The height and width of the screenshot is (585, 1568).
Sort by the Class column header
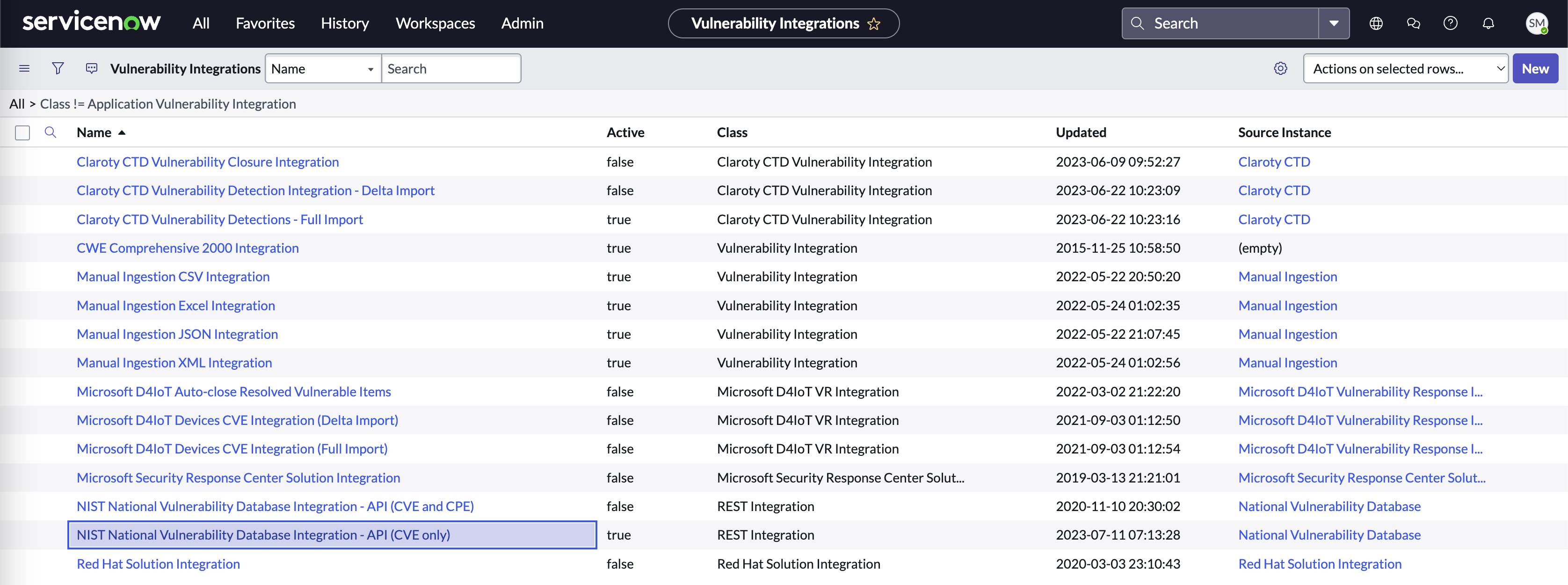732,132
